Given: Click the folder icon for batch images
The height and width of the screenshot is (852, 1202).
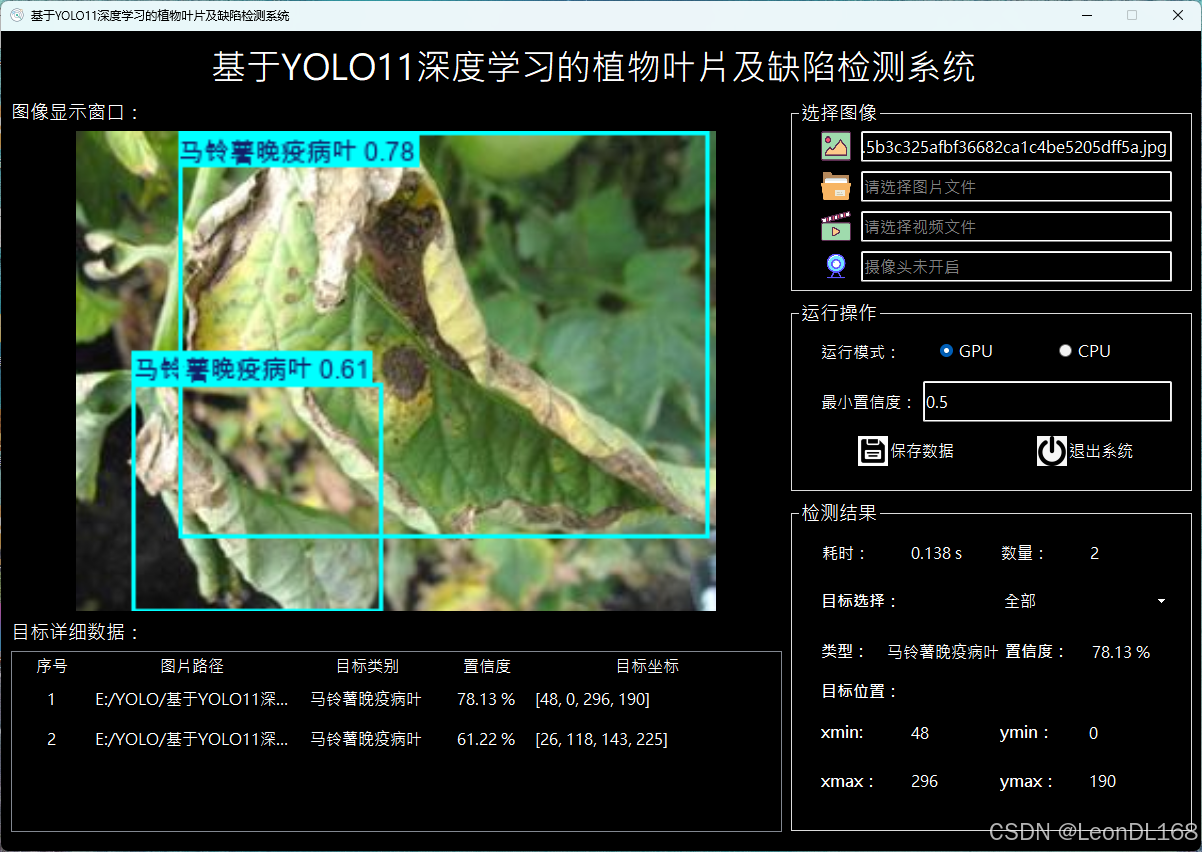Looking at the screenshot, I should (836, 186).
